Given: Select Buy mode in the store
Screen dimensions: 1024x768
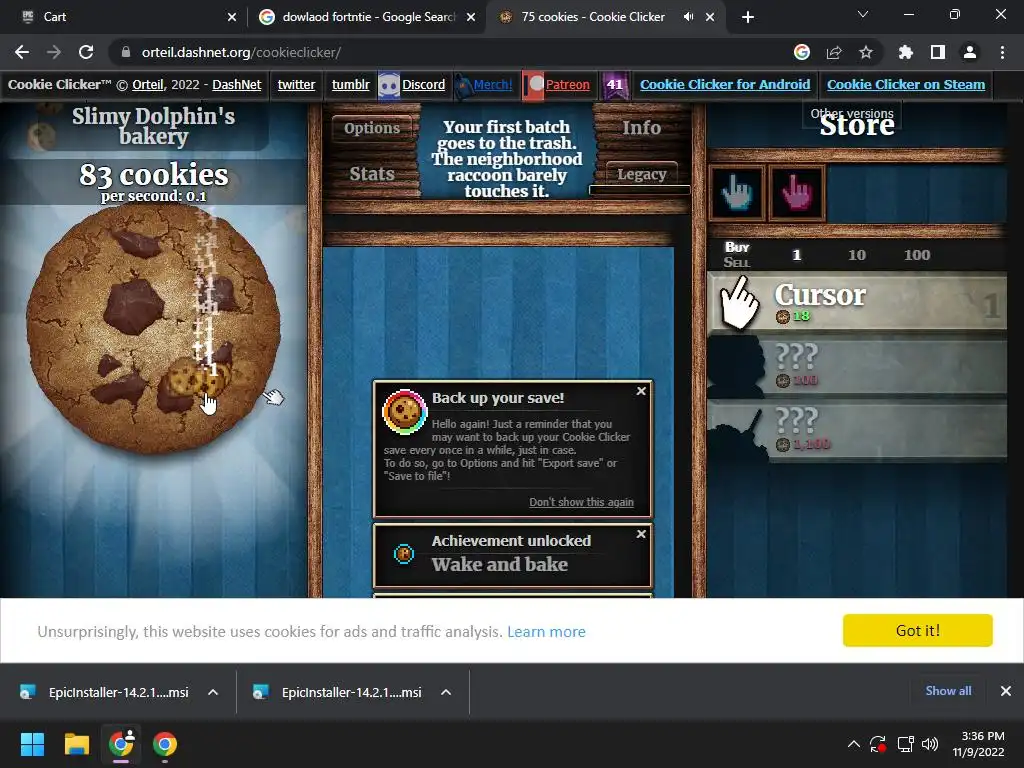Looking at the screenshot, I should point(737,247).
